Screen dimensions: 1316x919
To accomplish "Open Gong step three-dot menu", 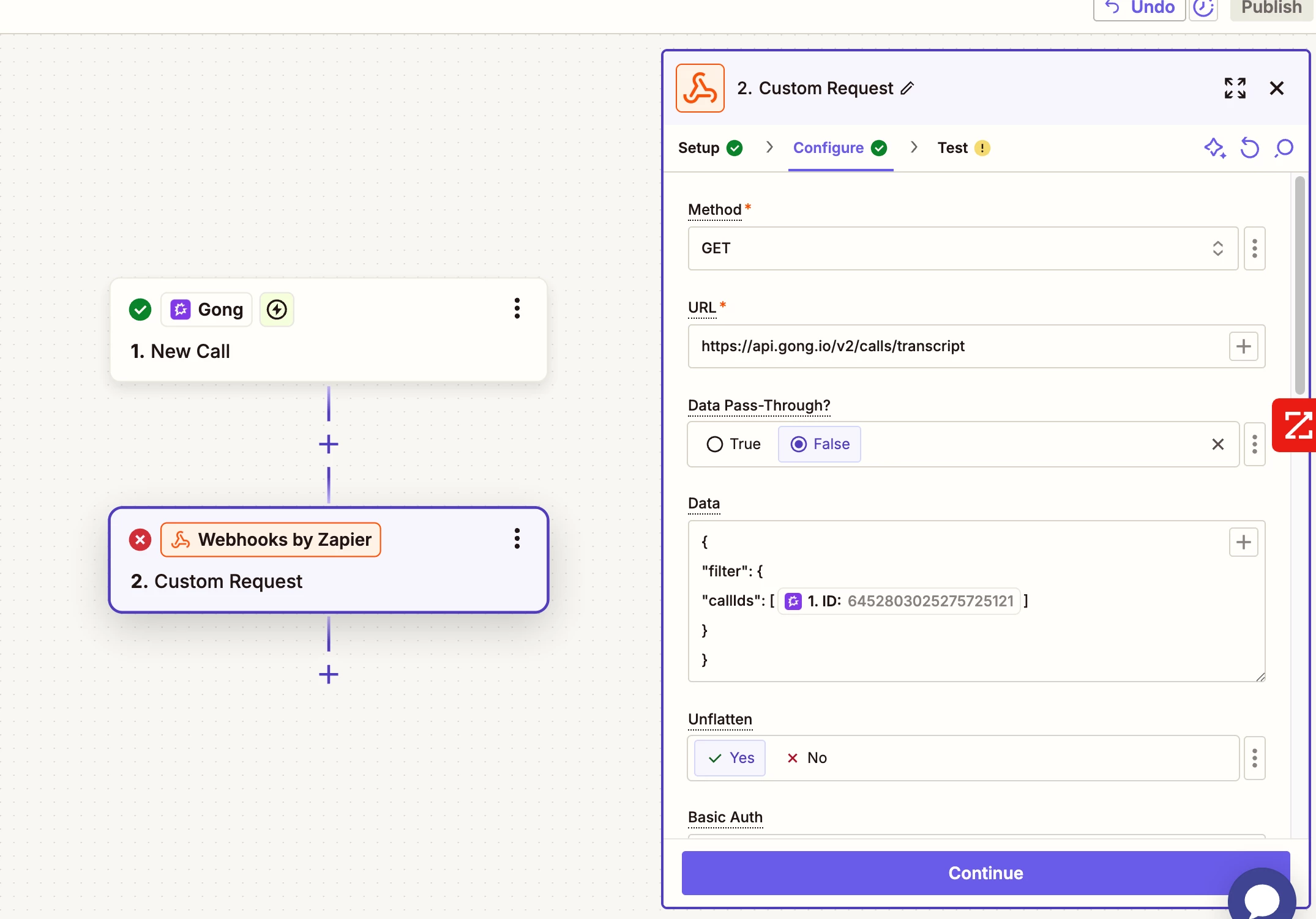I will point(517,308).
